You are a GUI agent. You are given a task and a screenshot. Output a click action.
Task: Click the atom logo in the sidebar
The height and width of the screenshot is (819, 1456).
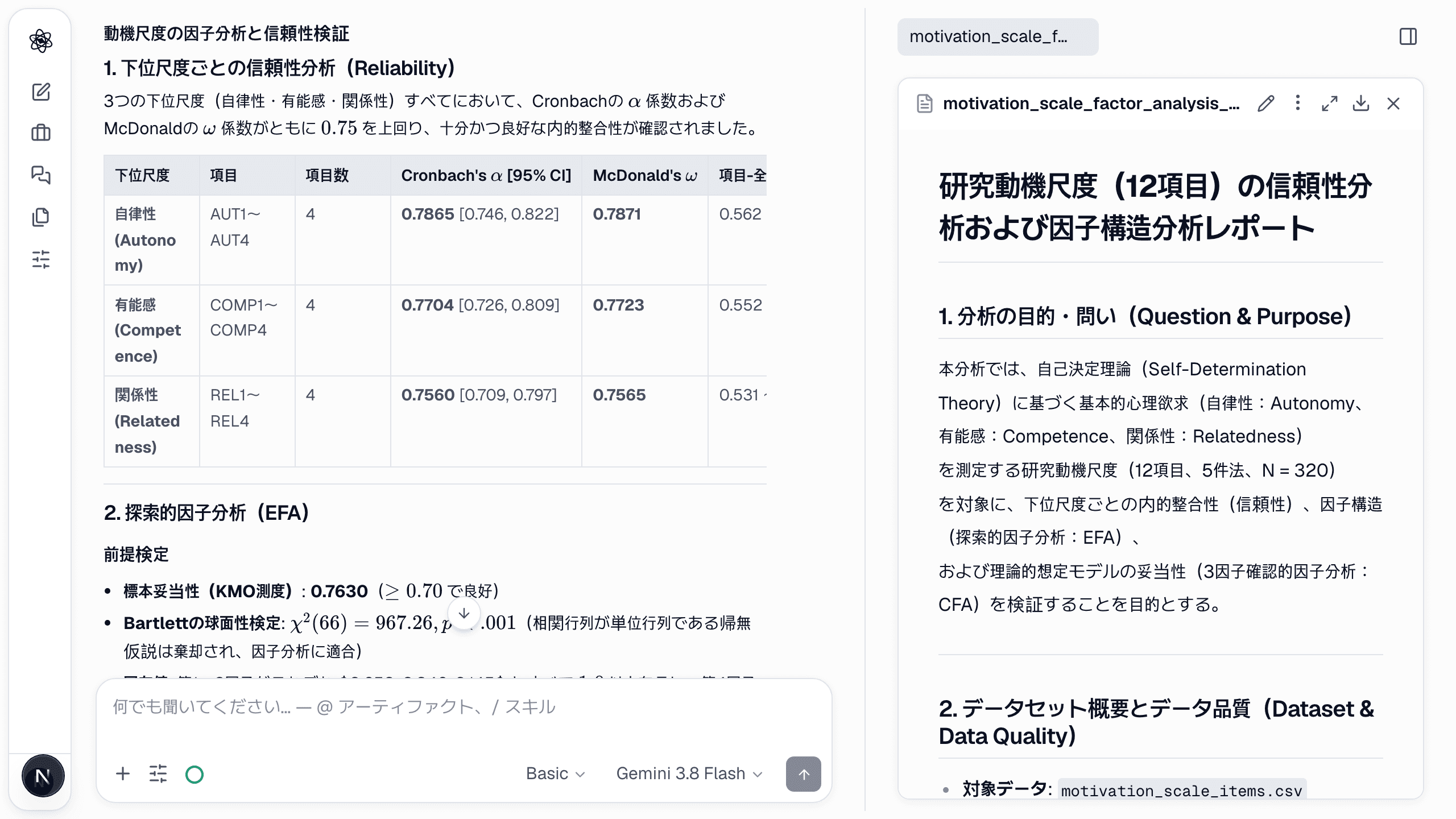(41, 41)
